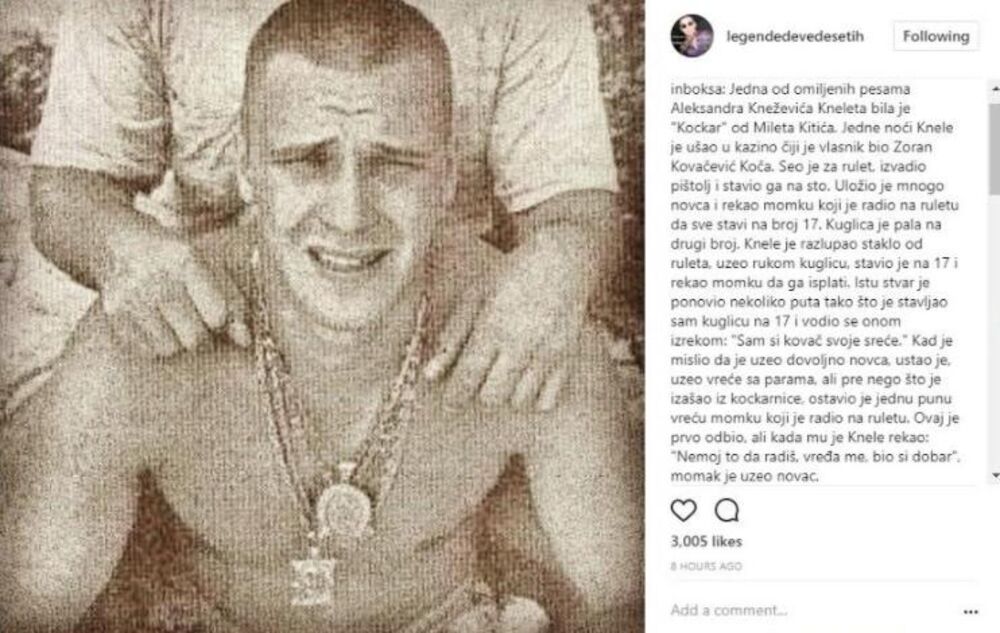
Task: Click the caption scroll down arrow
Action: pos(995,476)
